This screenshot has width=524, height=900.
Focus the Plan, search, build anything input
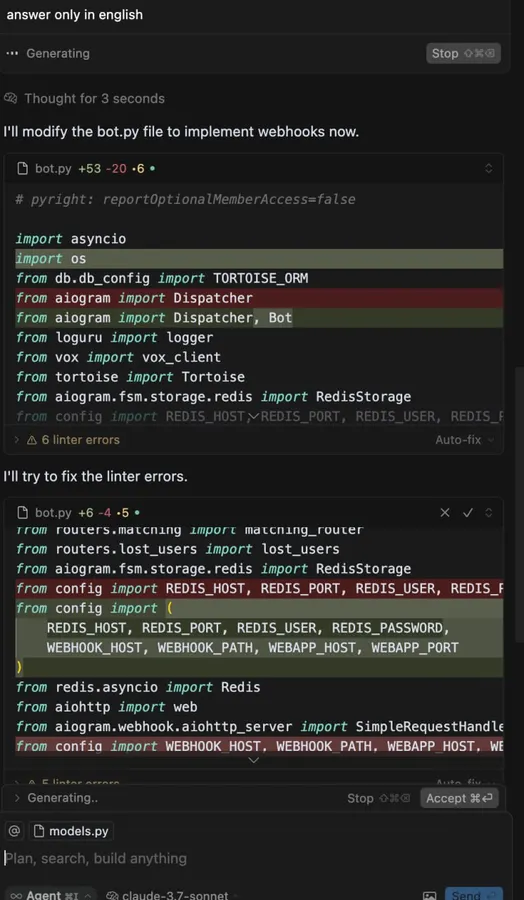coord(253,858)
